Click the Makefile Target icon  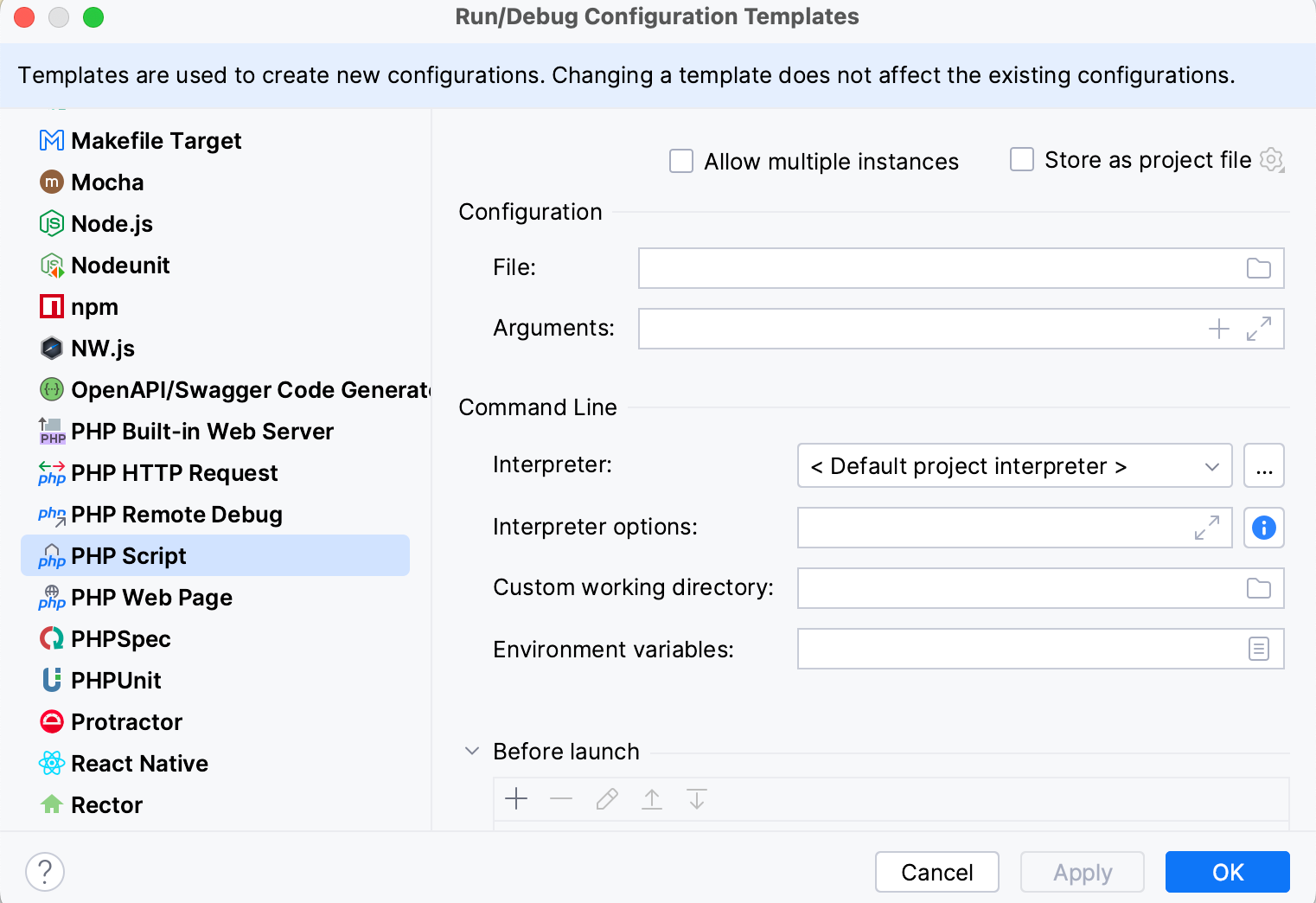pos(52,140)
